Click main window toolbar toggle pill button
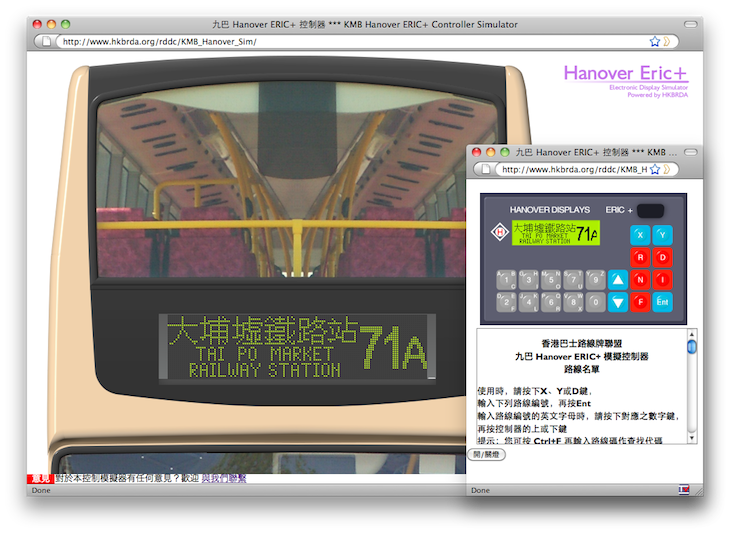Image resolution: width=730 pixels, height=533 pixels. point(690,24)
